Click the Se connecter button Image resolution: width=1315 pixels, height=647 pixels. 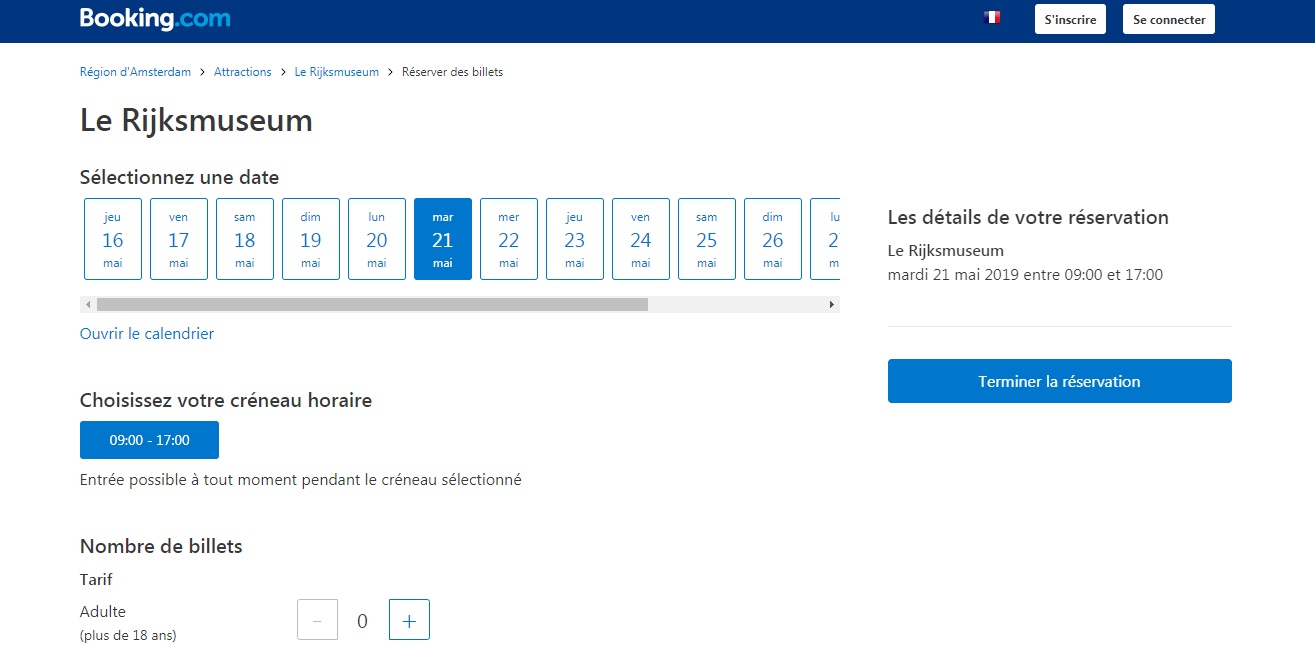[1169, 19]
